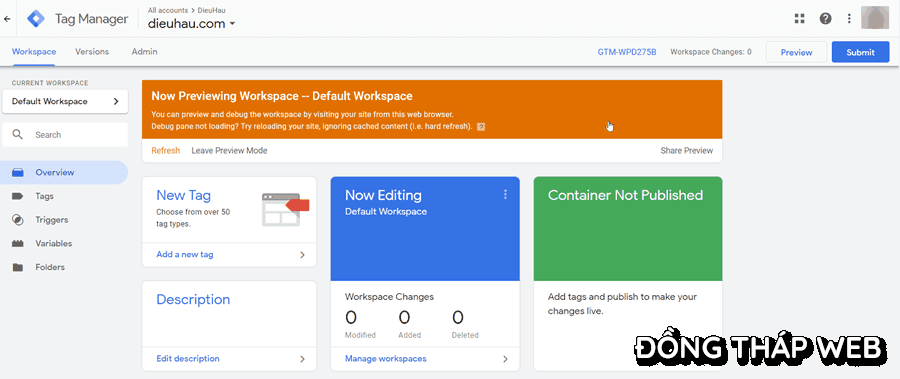The width and height of the screenshot is (900, 379).
Task: Click the Modified count value
Action: point(351,317)
